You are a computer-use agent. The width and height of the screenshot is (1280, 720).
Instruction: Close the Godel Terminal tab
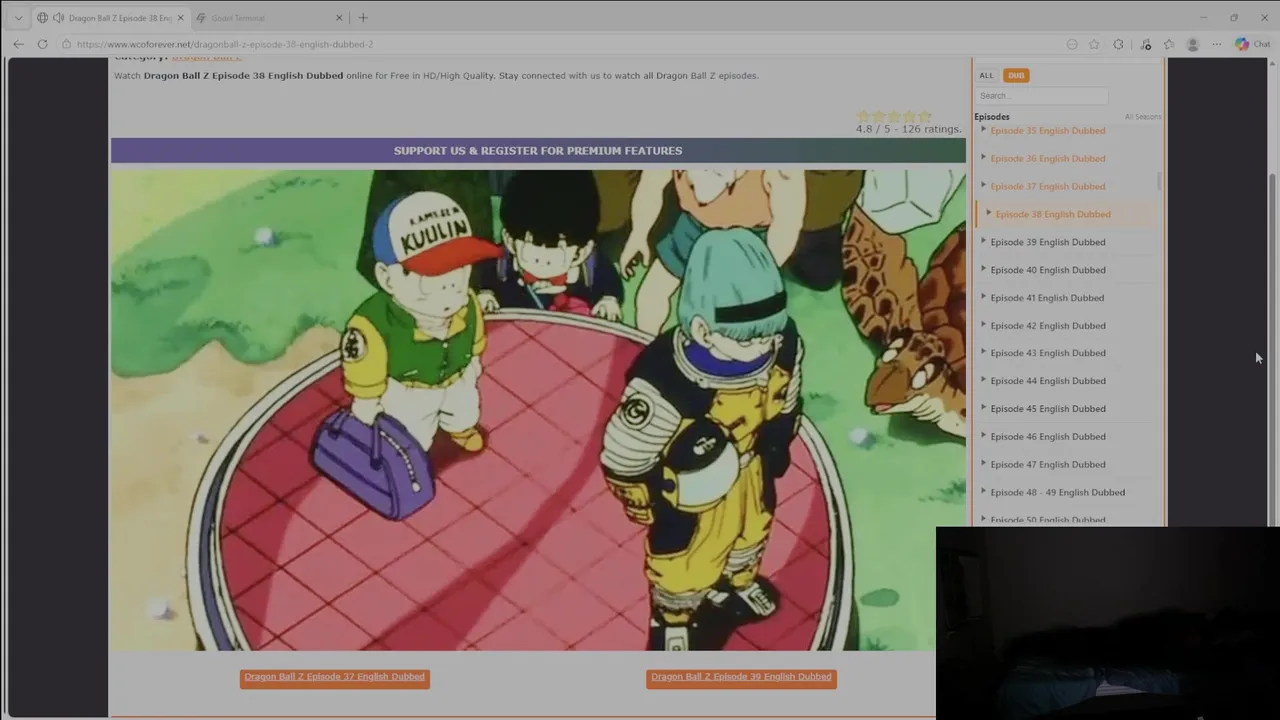click(x=339, y=18)
